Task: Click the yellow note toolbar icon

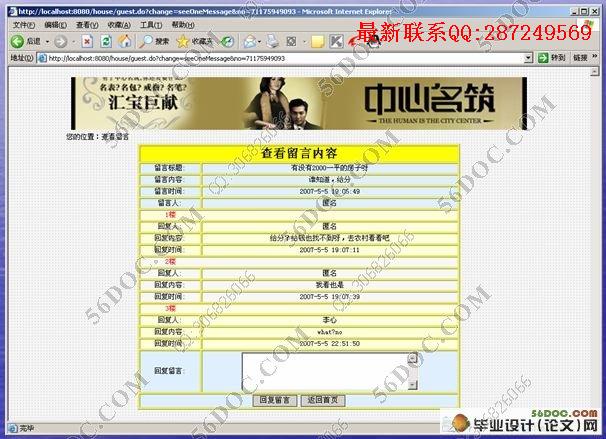Action: (x=317, y=41)
